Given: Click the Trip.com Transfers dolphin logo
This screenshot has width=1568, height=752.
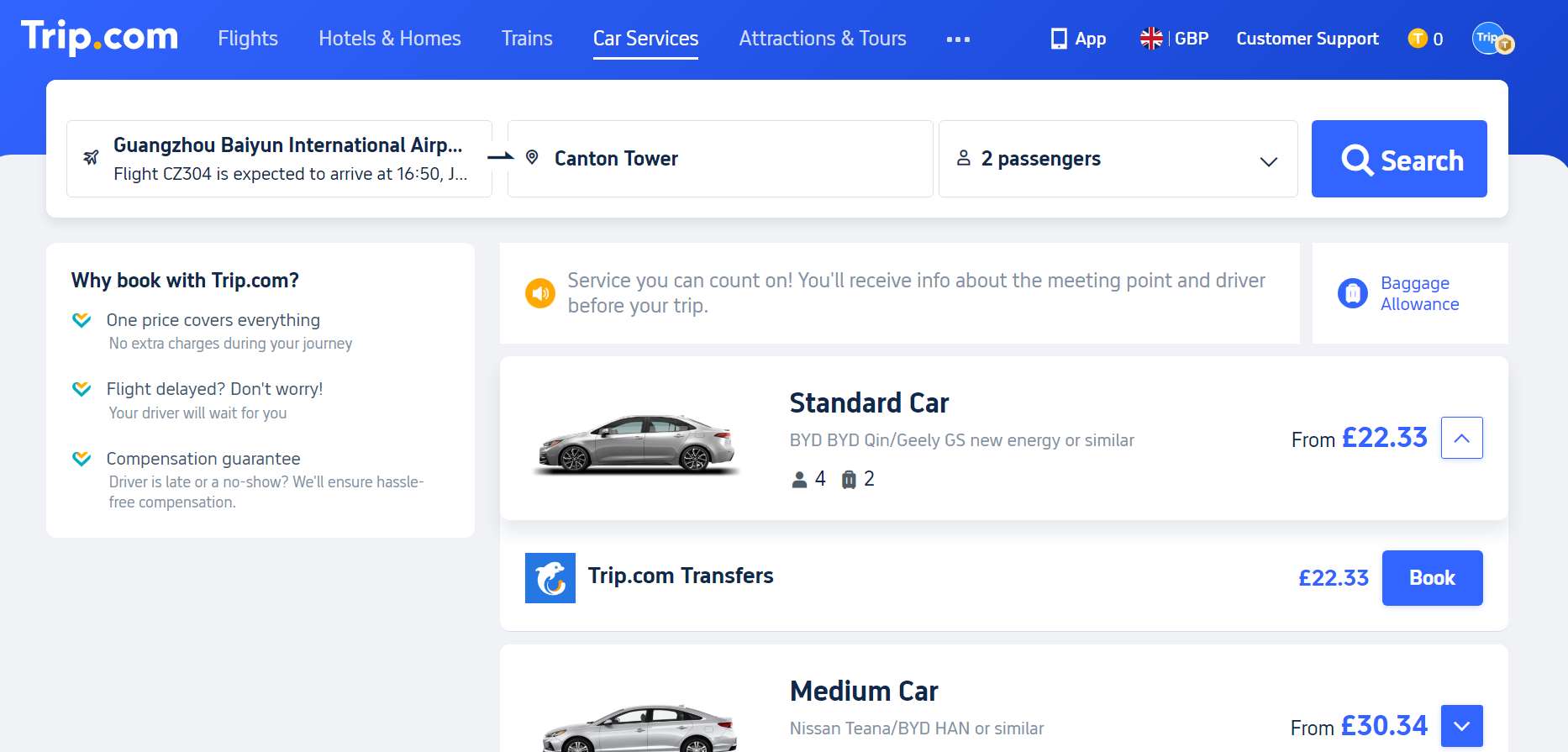Looking at the screenshot, I should pos(550,578).
